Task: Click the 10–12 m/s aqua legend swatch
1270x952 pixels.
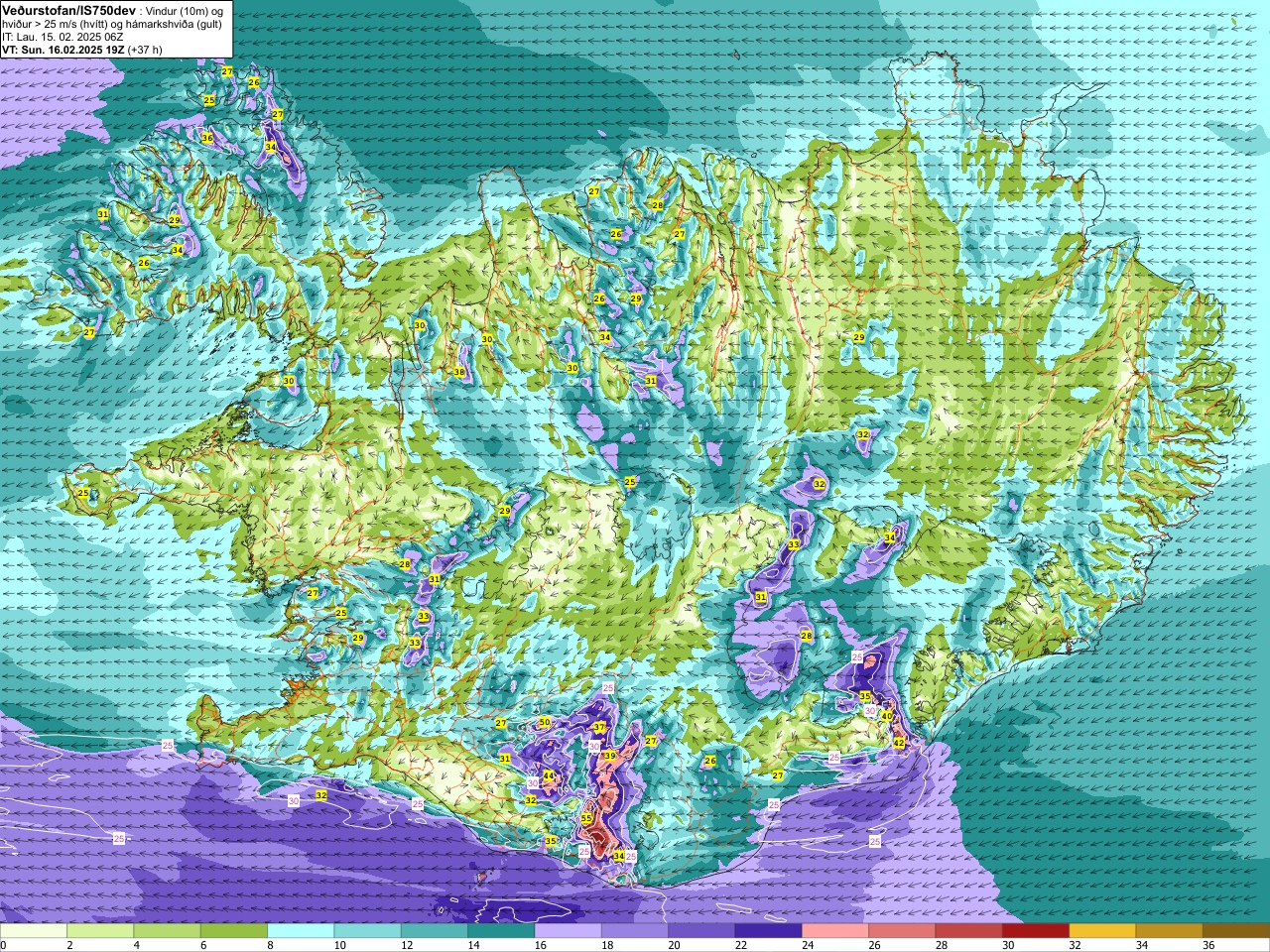Action: coord(367,931)
